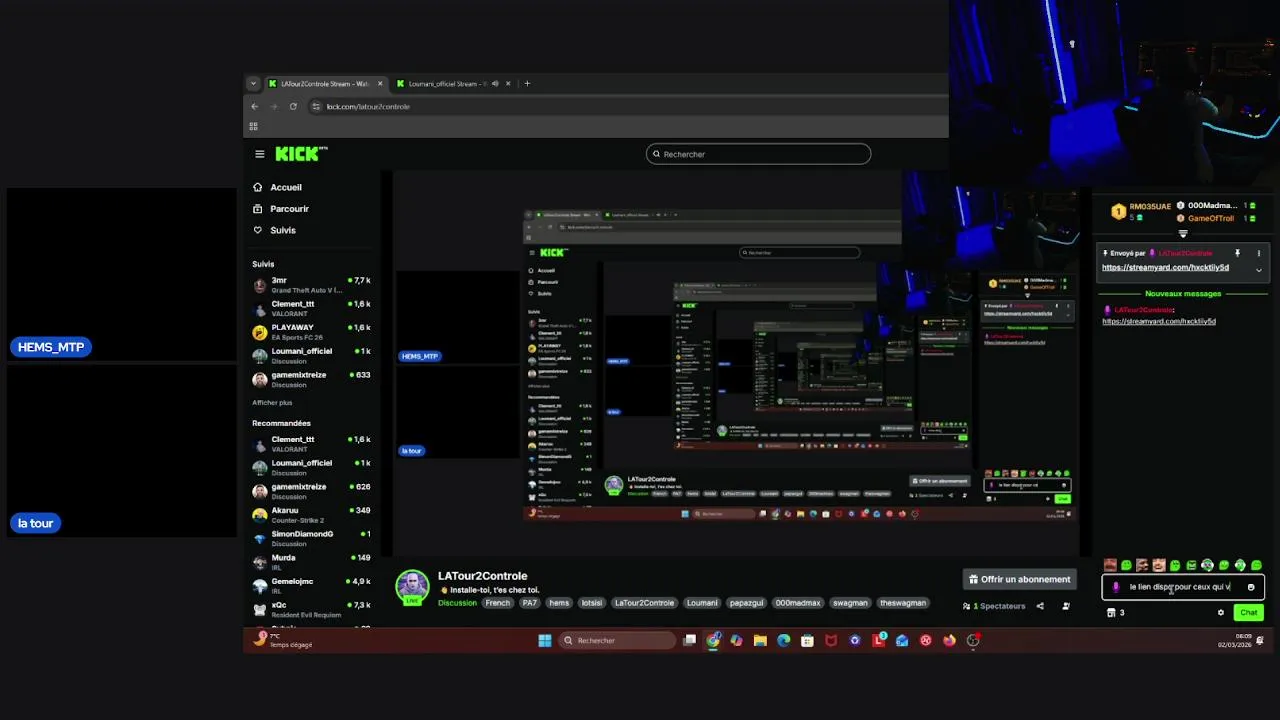The image size is (1280, 720).
Task: Send message with the green Chat button
Action: point(1249,613)
